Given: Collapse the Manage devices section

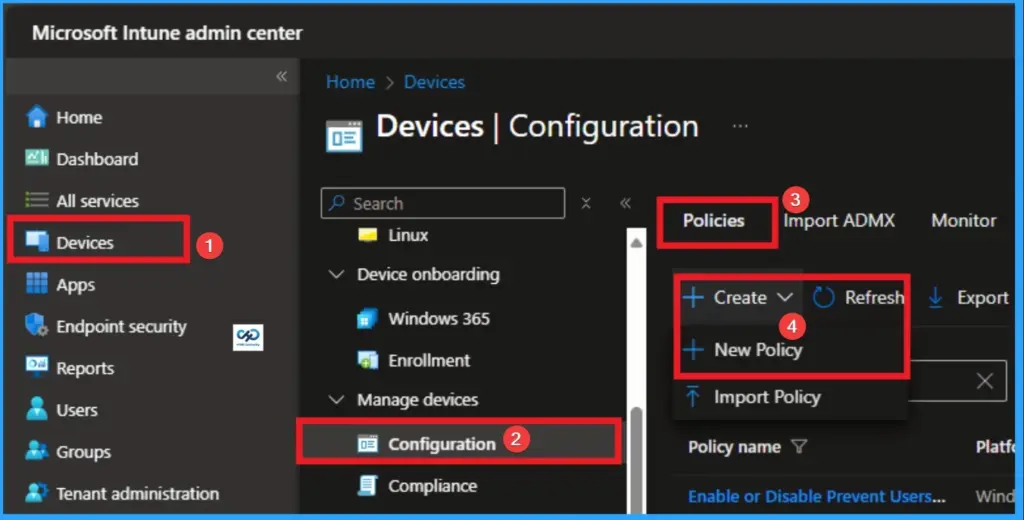Looking at the screenshot, I should (336, 399).
